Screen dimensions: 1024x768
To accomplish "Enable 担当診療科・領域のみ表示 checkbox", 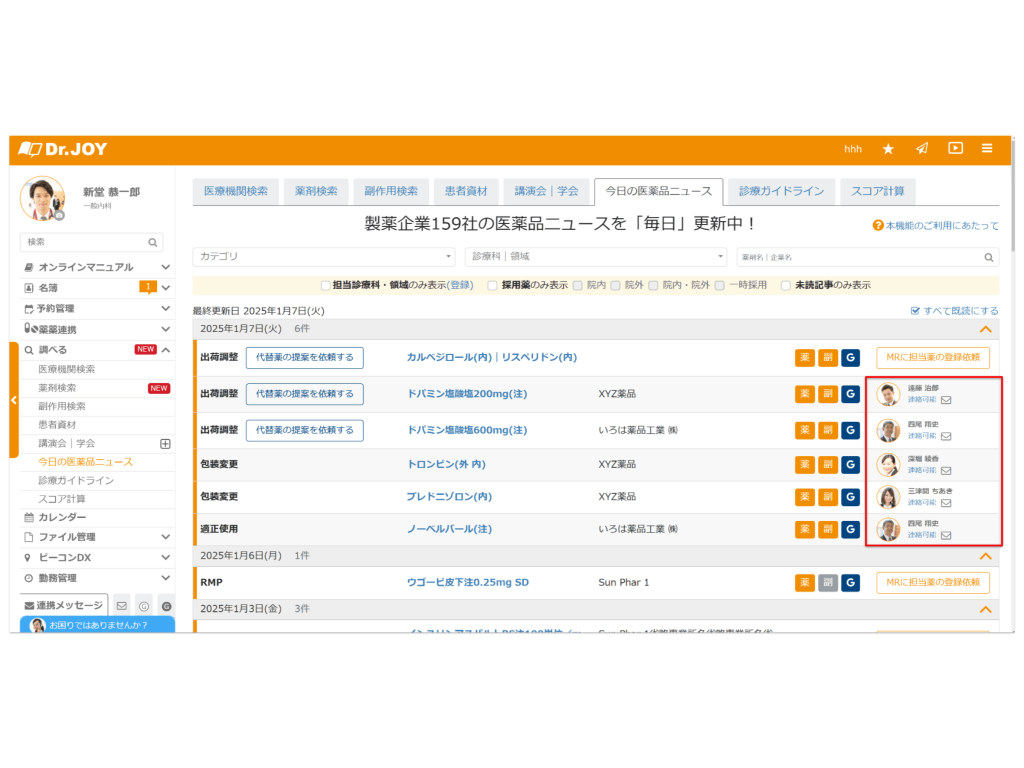I will coord(325,285).
